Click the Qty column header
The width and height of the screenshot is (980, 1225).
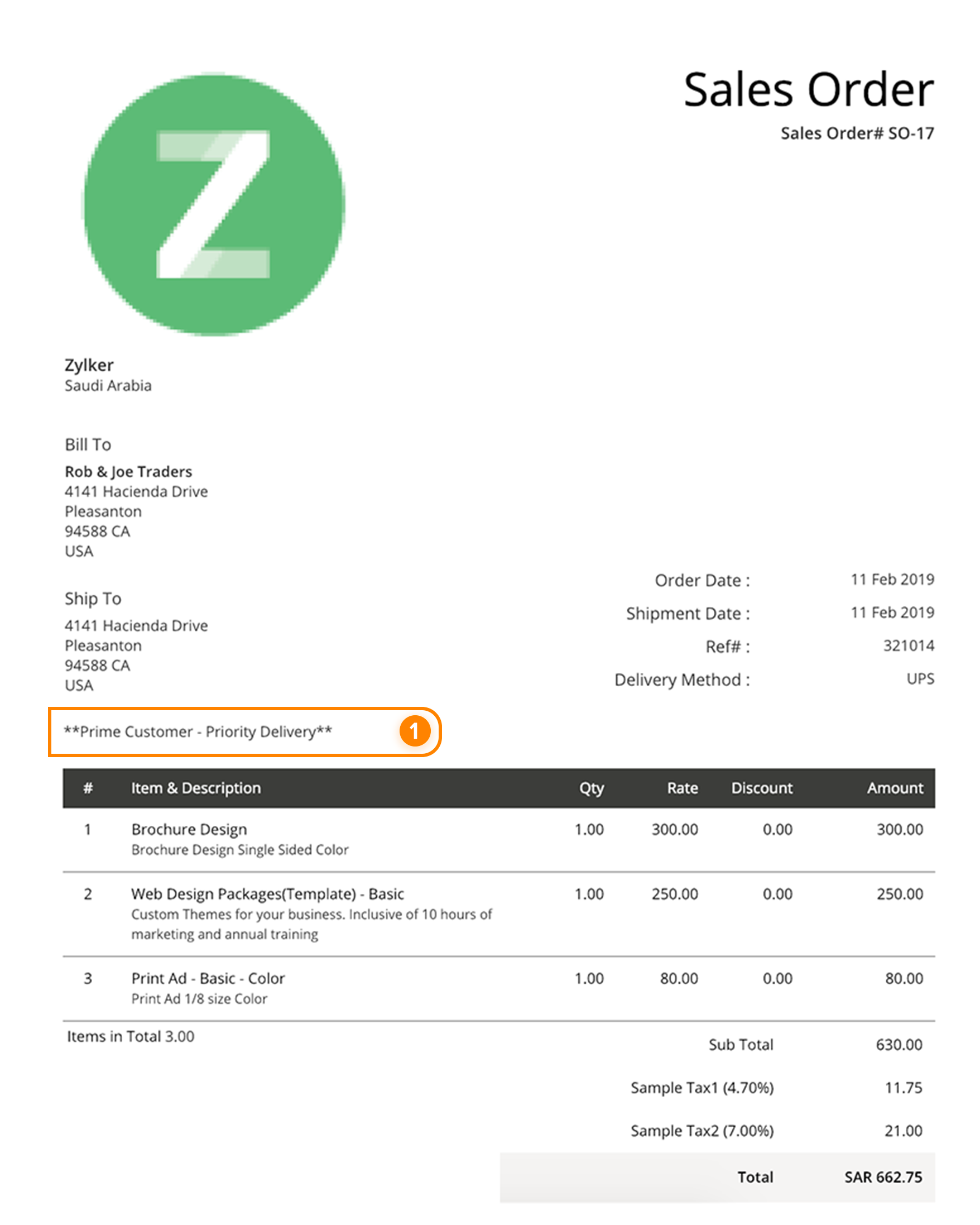(x=591, y=788)
